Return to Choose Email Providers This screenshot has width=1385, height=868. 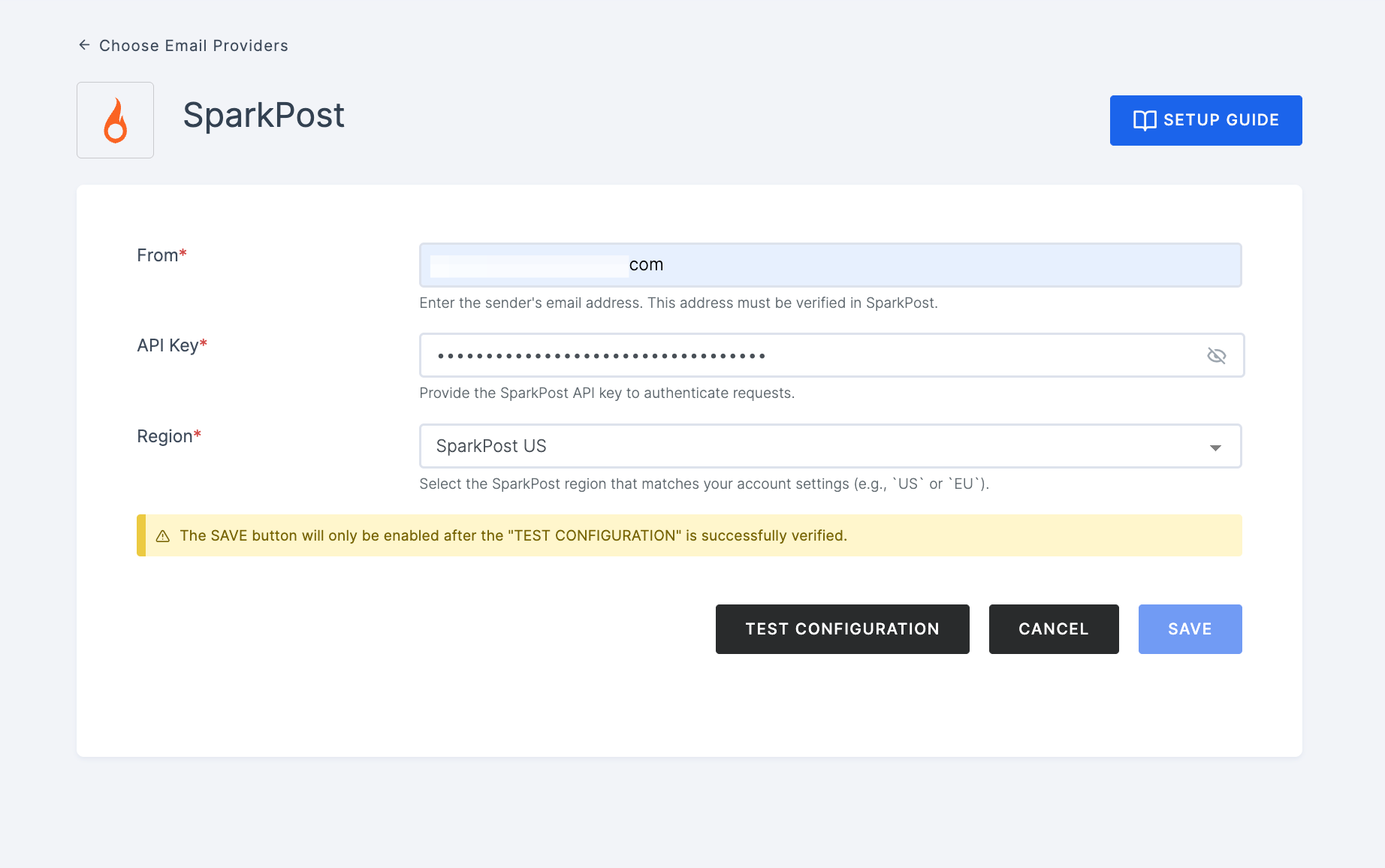(x=194, y=46)
